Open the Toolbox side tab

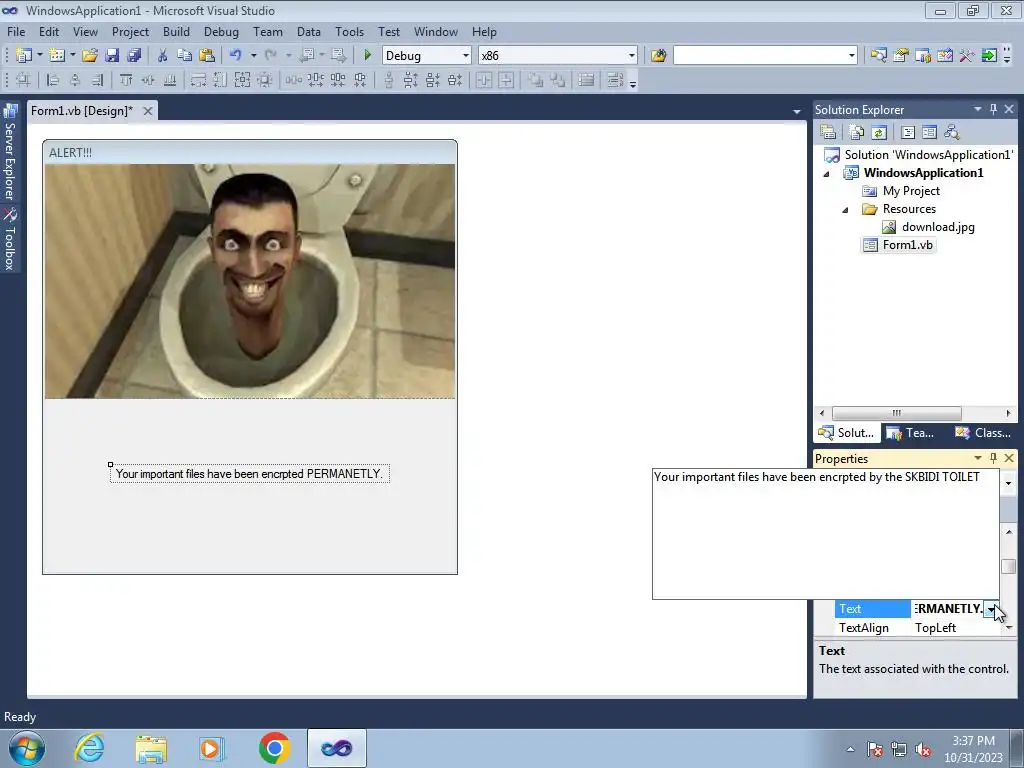tap(10, 239)
